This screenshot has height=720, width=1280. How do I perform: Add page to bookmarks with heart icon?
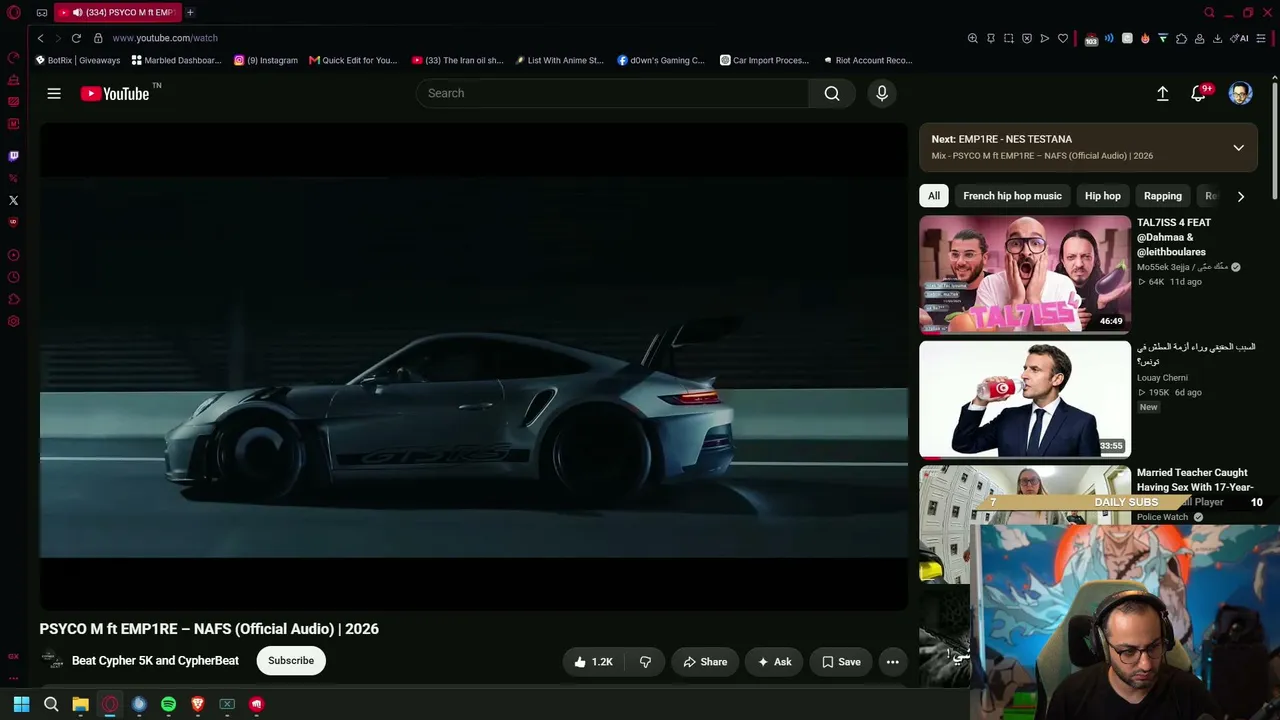point(1063,38)
